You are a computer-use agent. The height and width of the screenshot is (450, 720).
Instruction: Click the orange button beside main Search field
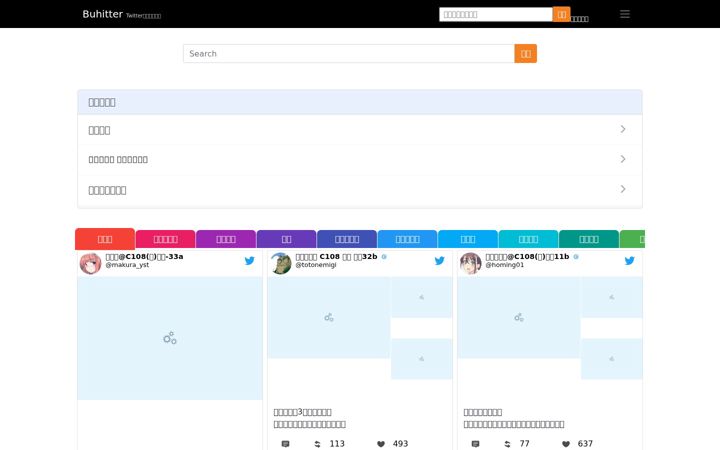point(526,54)
